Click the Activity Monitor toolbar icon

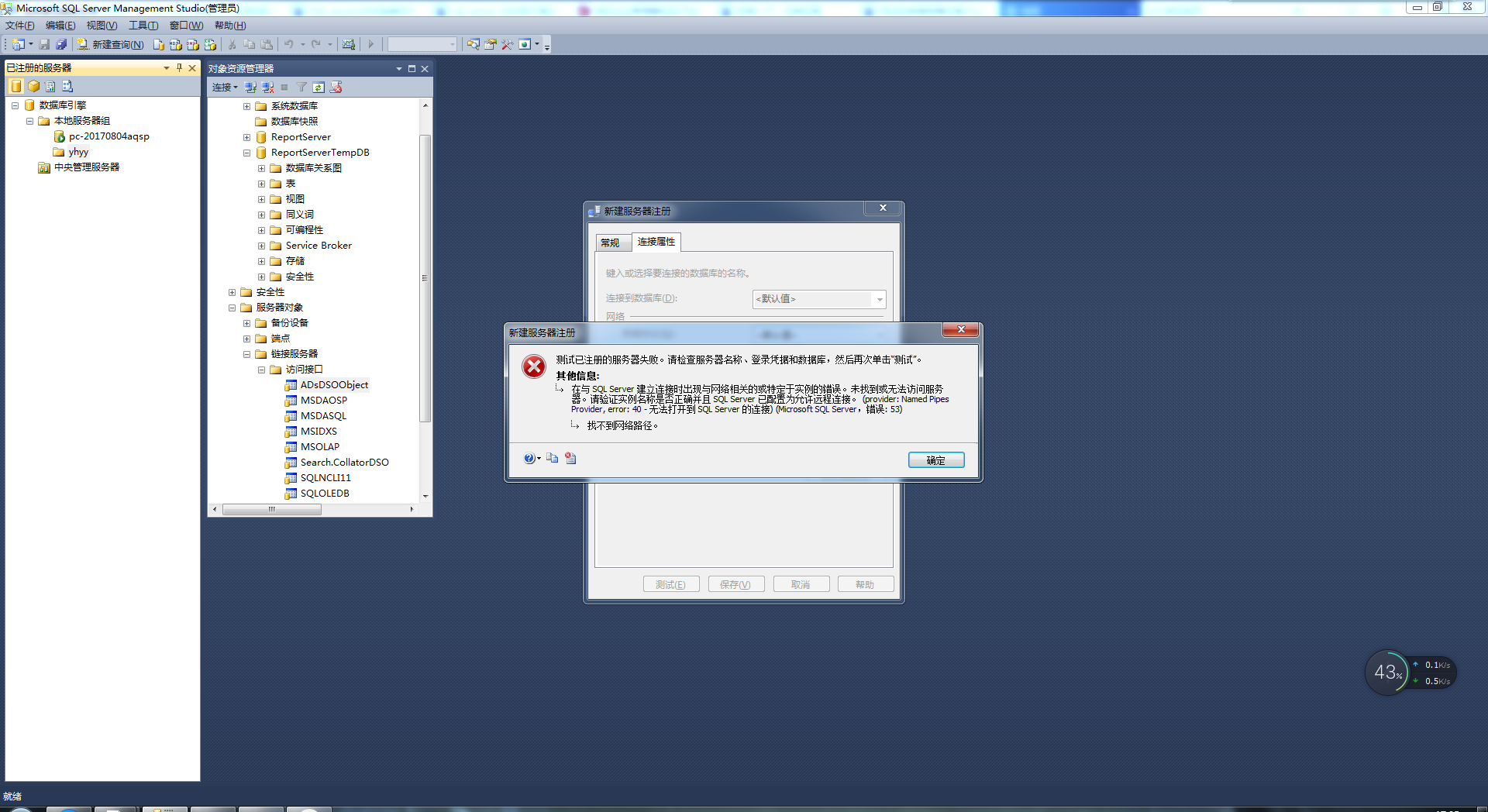click(x=349, y=45)
